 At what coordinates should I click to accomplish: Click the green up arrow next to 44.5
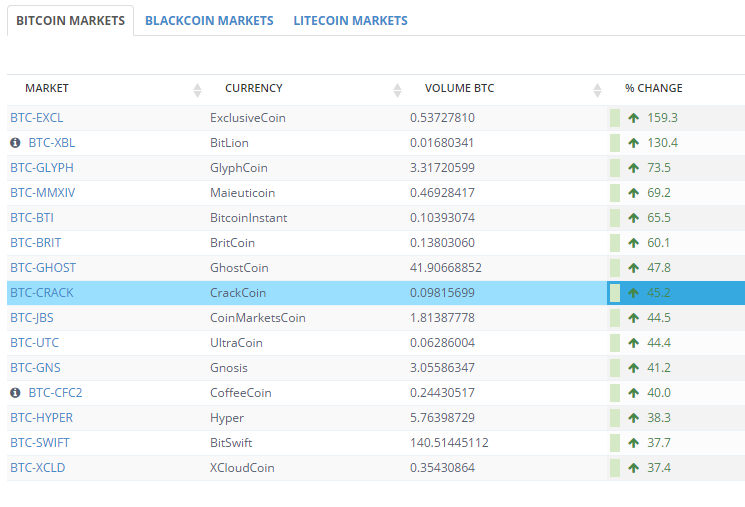(x=633, y=318)
